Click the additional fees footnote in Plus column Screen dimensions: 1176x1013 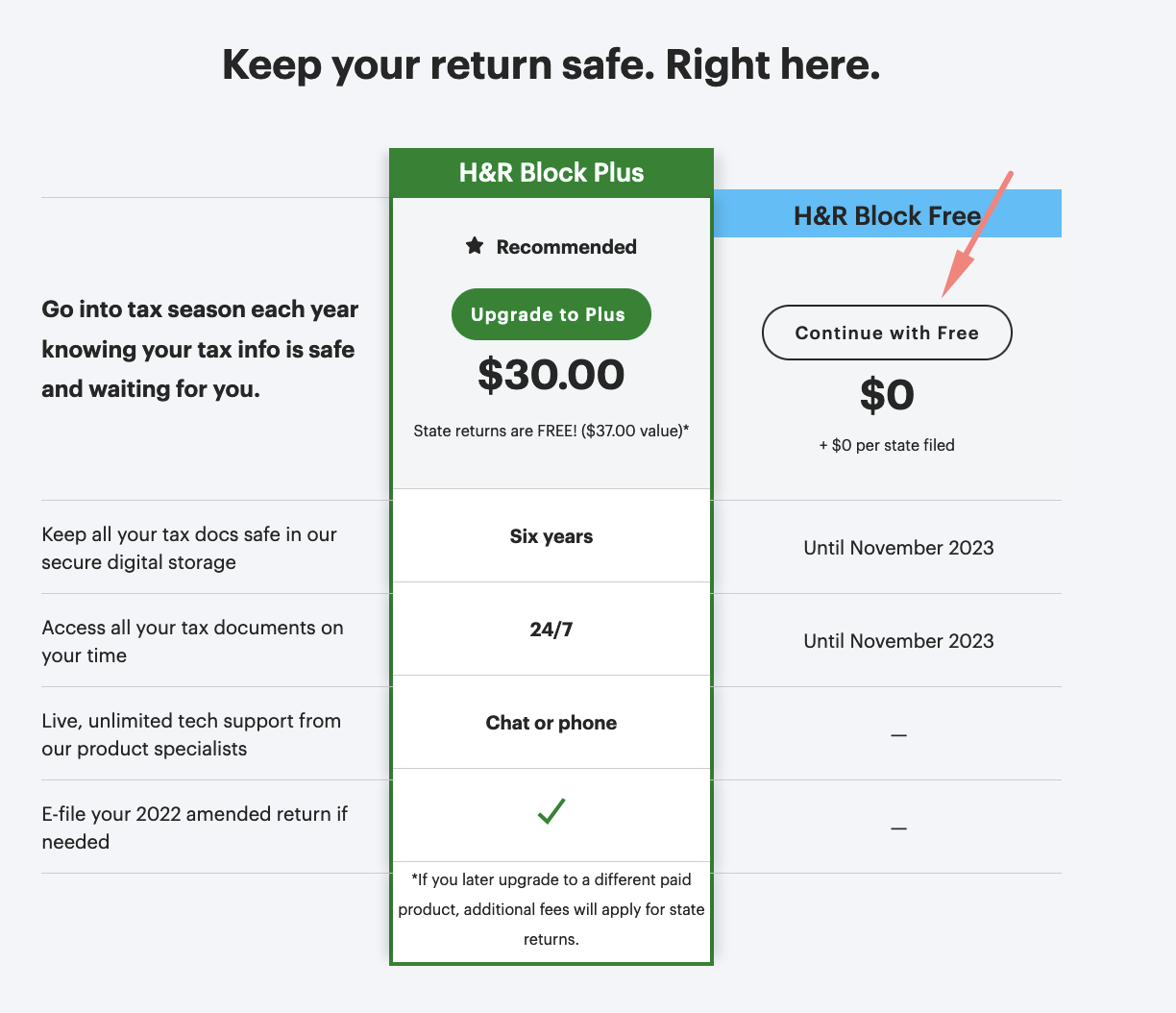[551, 909]
